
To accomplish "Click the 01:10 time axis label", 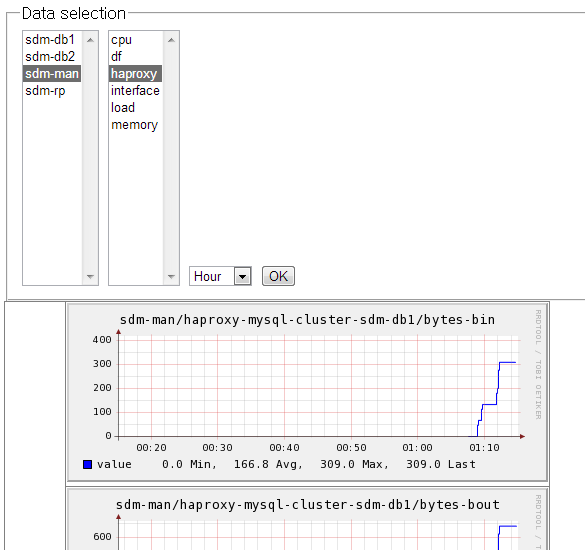I will 484,448.
